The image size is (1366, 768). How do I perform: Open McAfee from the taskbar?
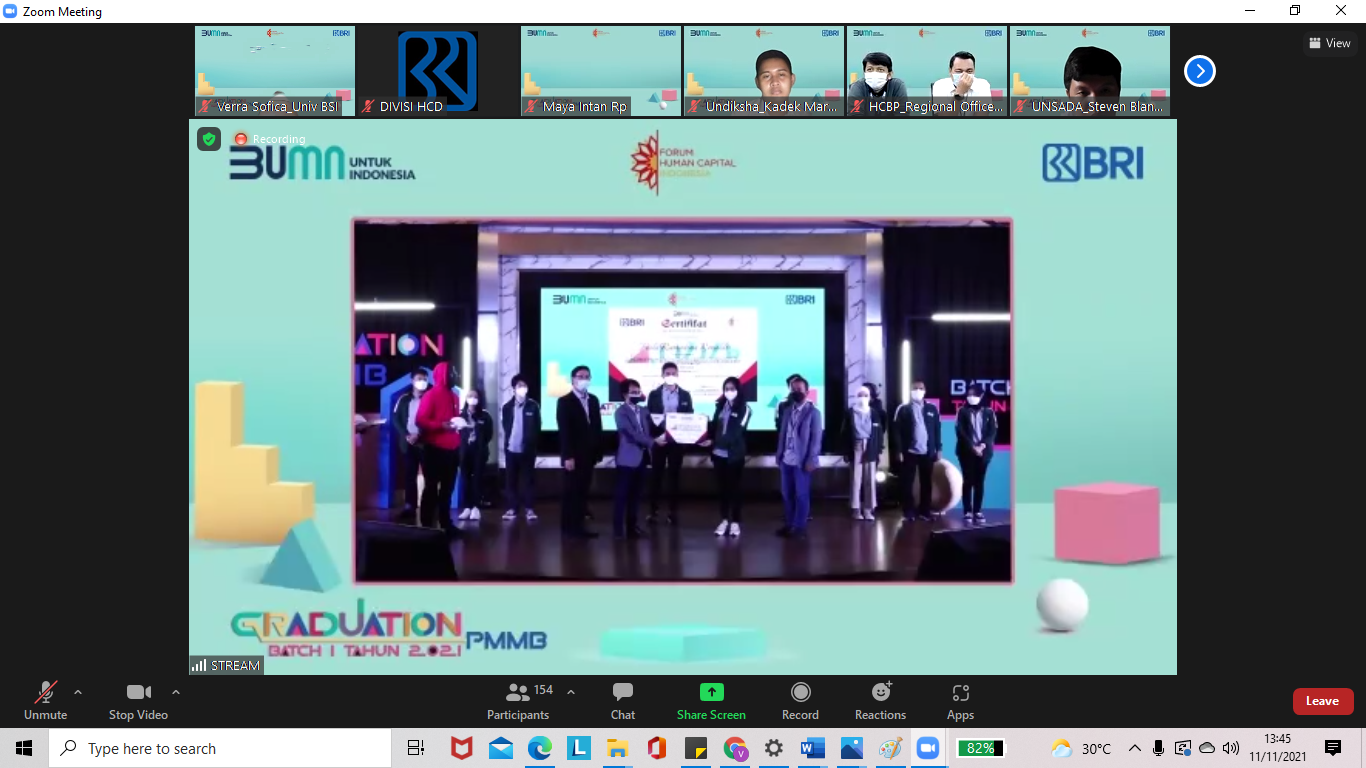point(461,748)
